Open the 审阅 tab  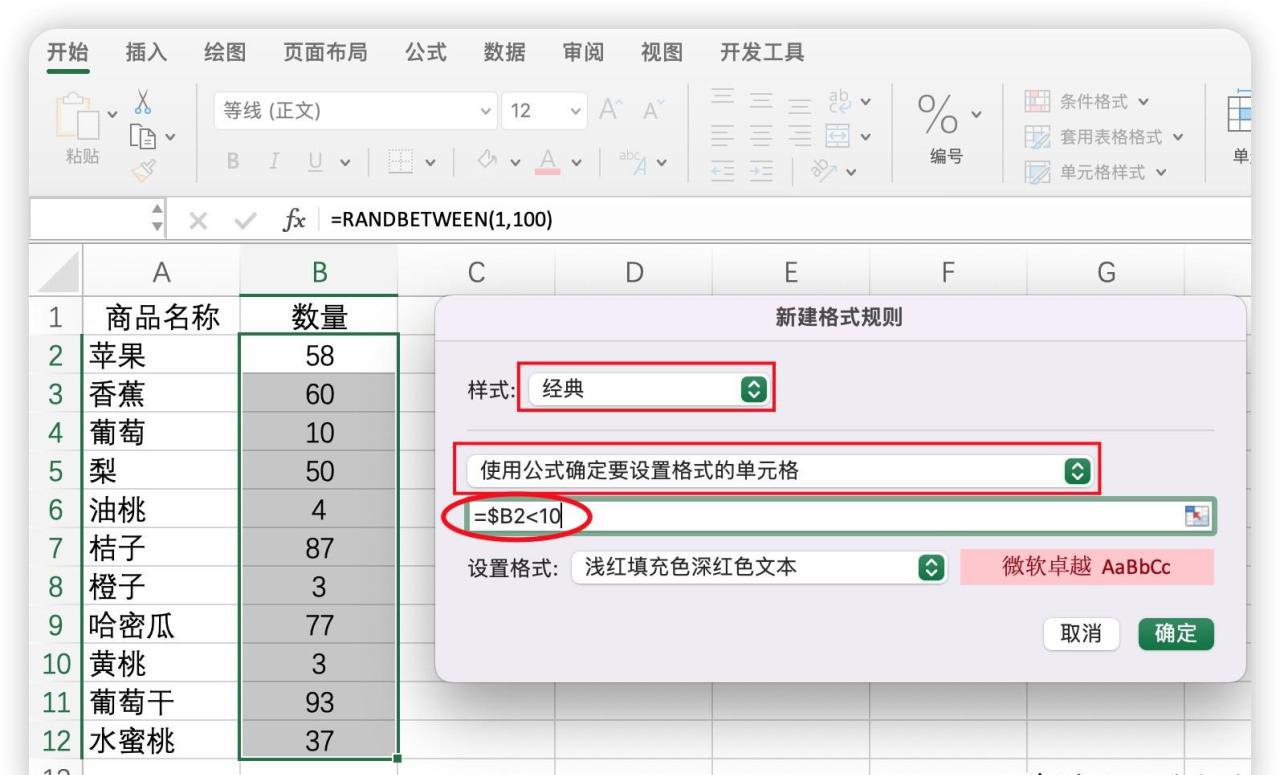582,52
